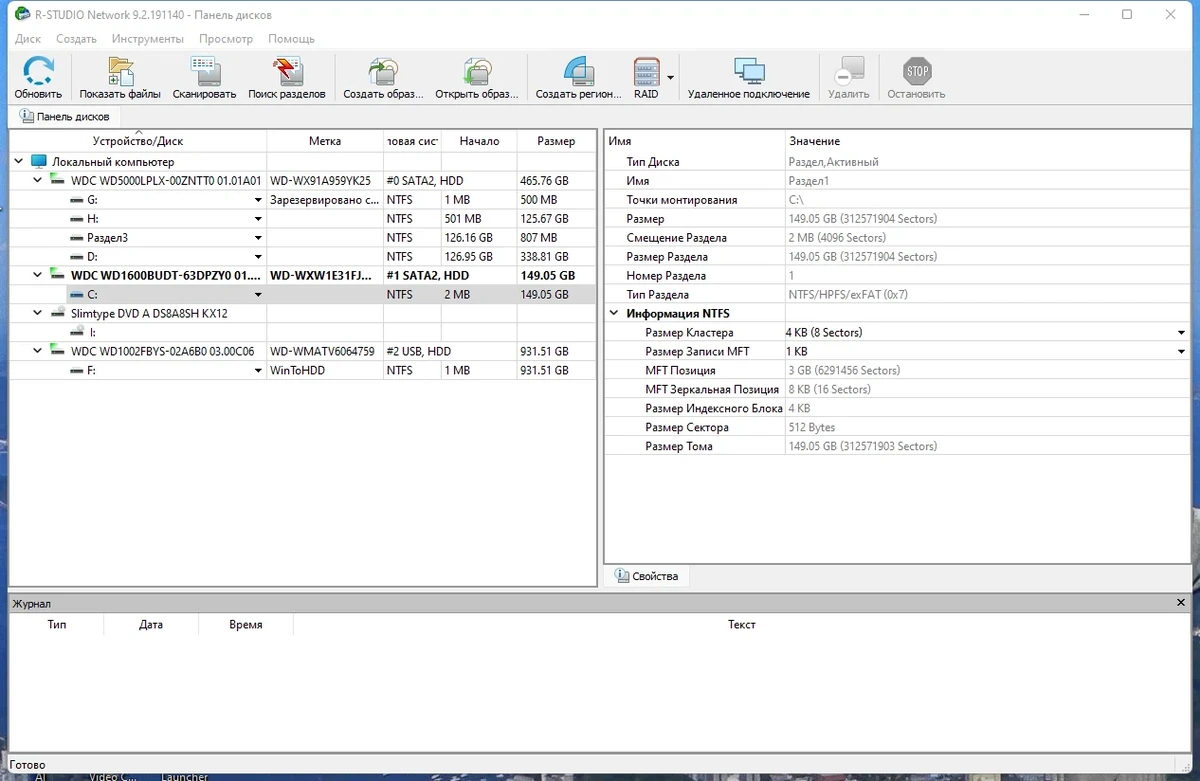This screenshot has height=781, width=1200.
Task: Click Slimtype DVD drive icon
Action: pos(58,313)
